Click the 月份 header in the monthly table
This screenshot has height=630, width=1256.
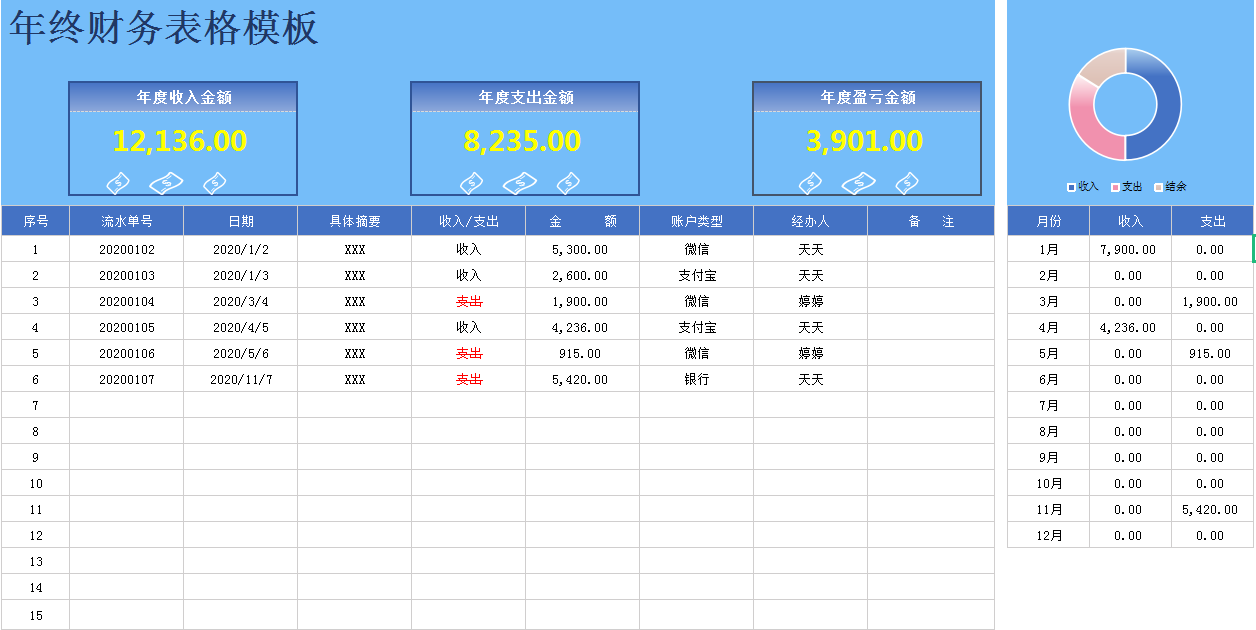(x=1049, y=221)
